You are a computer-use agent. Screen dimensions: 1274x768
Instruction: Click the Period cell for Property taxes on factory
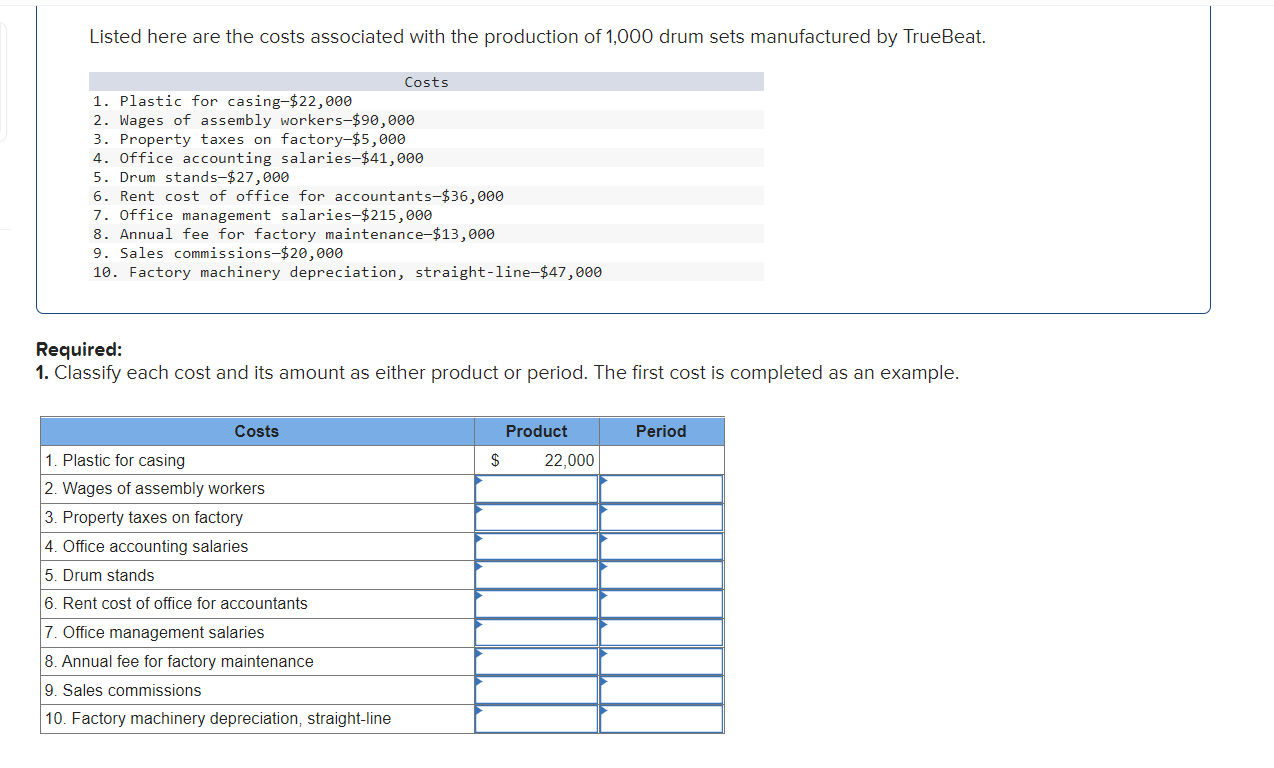pyautogui.click(x=661, y=517)
